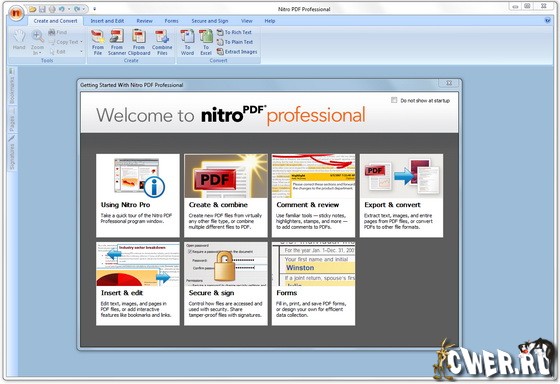Image resolution: width=560 pixels, height=384 pixels.
Task: Open the Redo history dropdown arrow
Action: (84, 9)
